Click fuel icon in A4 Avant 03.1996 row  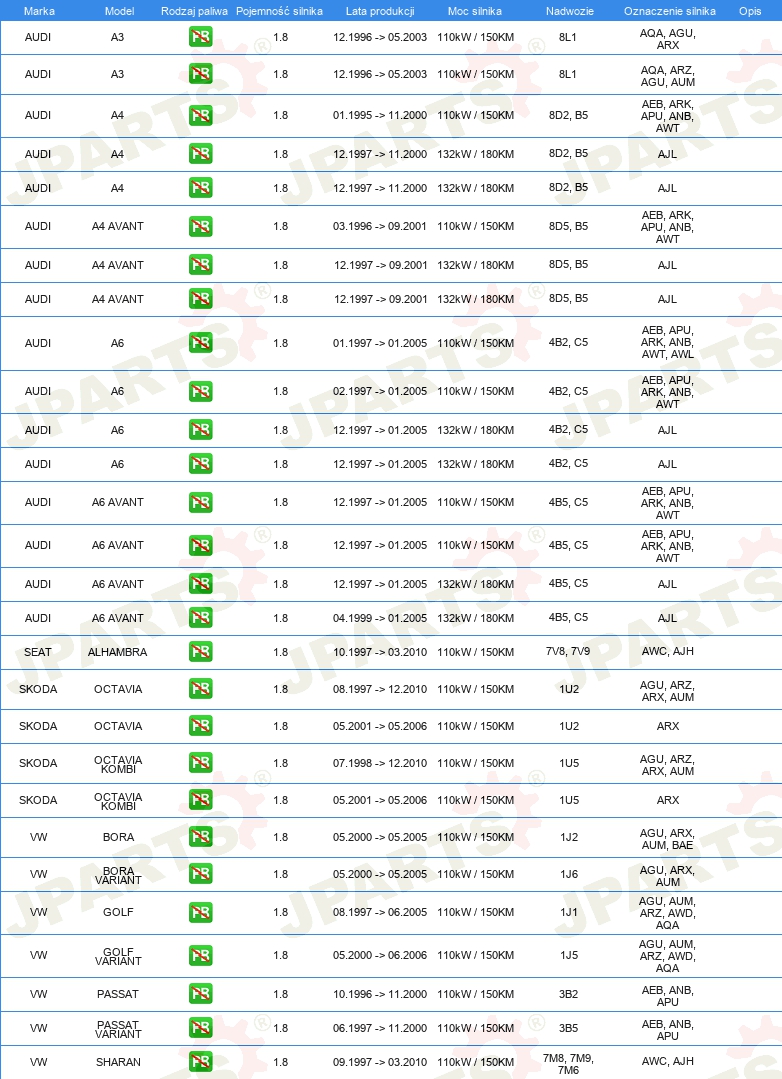200,226
